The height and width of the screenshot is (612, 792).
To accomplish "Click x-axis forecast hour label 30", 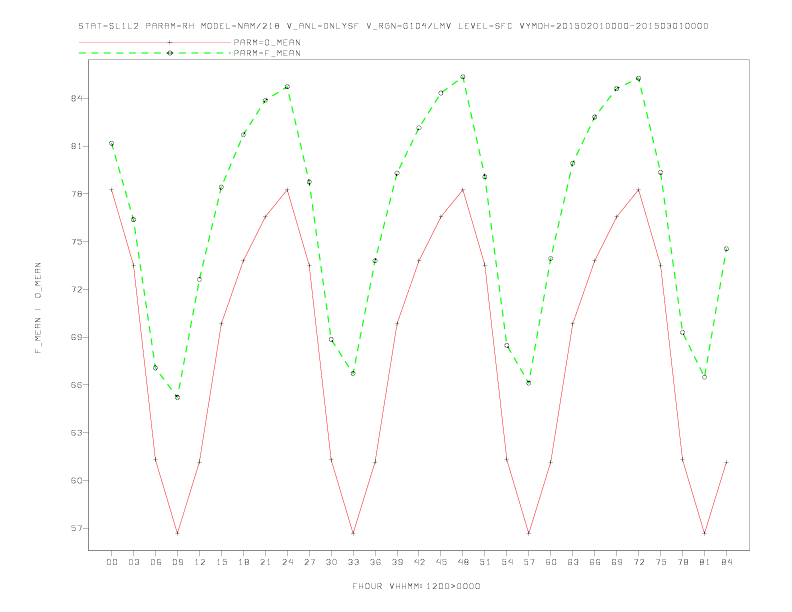I will point(331,562).
